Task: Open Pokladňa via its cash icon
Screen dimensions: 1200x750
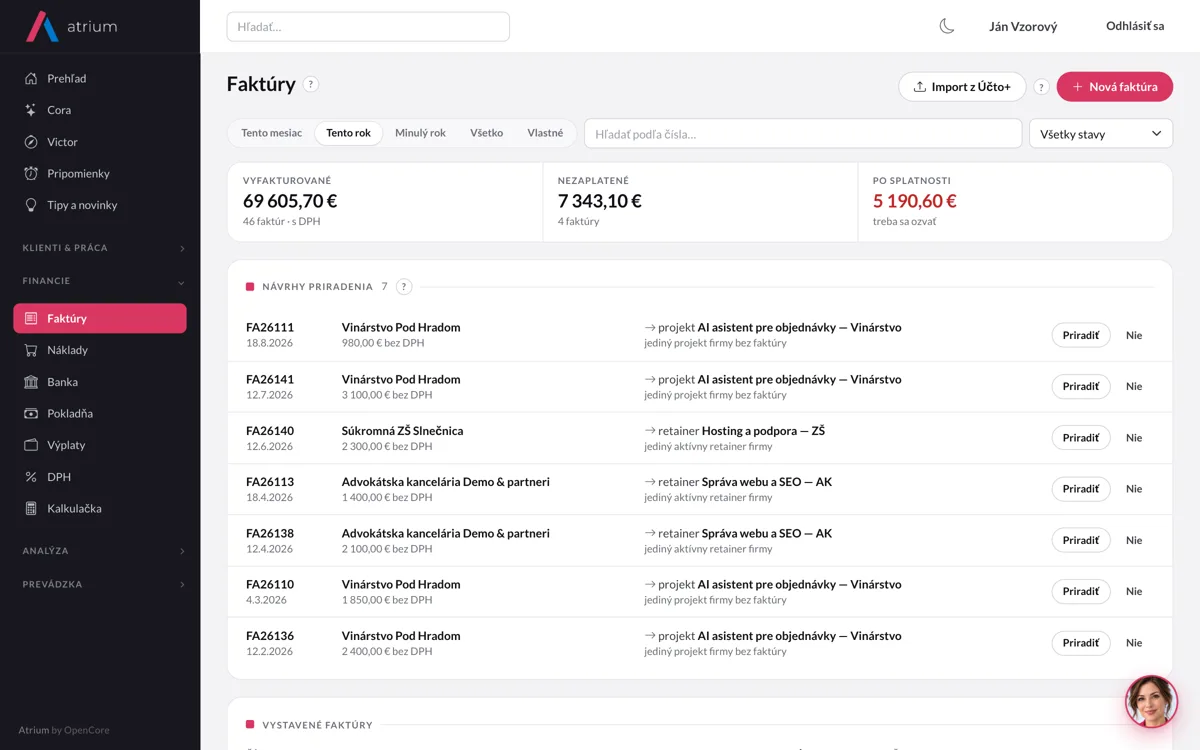Action: (31, 413)
